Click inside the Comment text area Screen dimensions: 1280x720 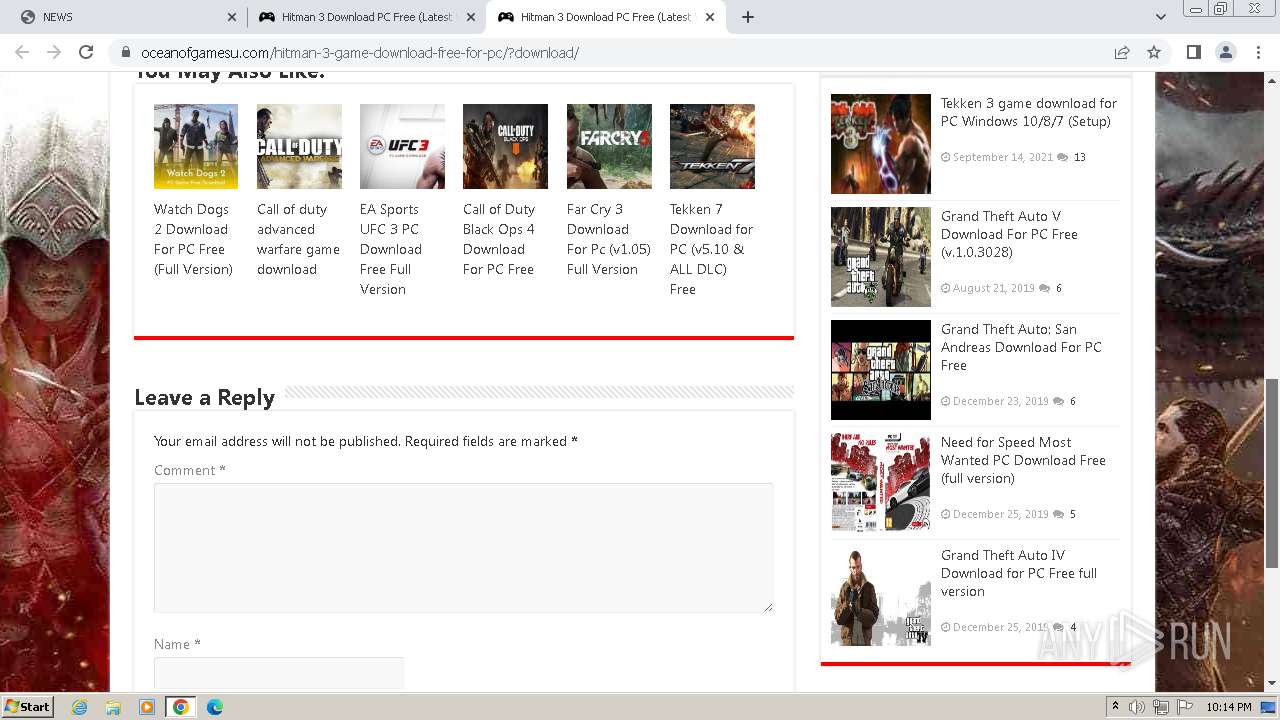click(463, 547)
